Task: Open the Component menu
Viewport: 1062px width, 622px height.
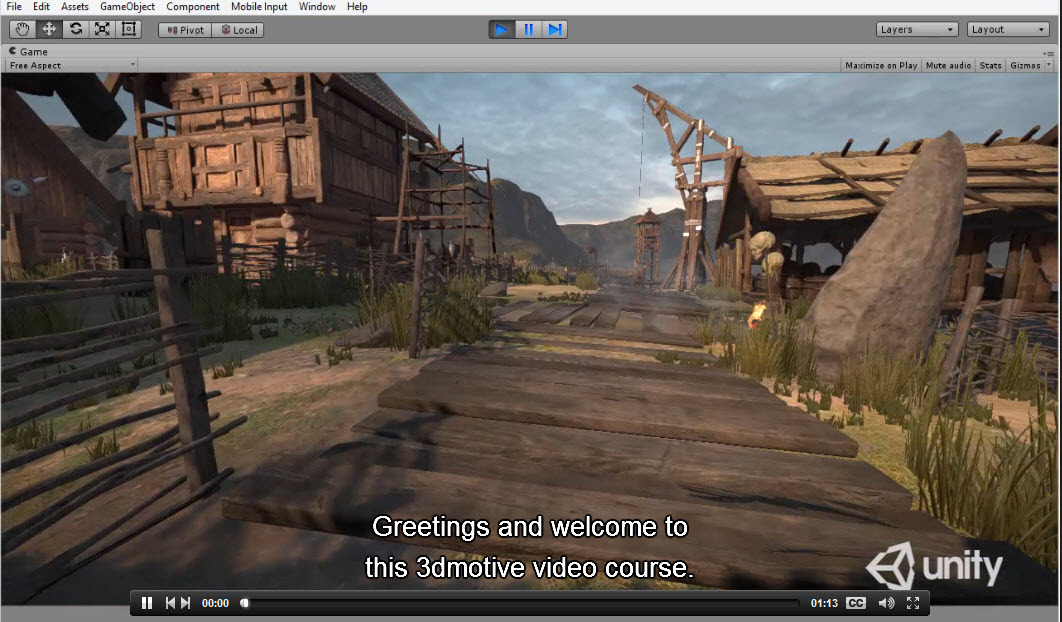Action: (x=193, y=7)
